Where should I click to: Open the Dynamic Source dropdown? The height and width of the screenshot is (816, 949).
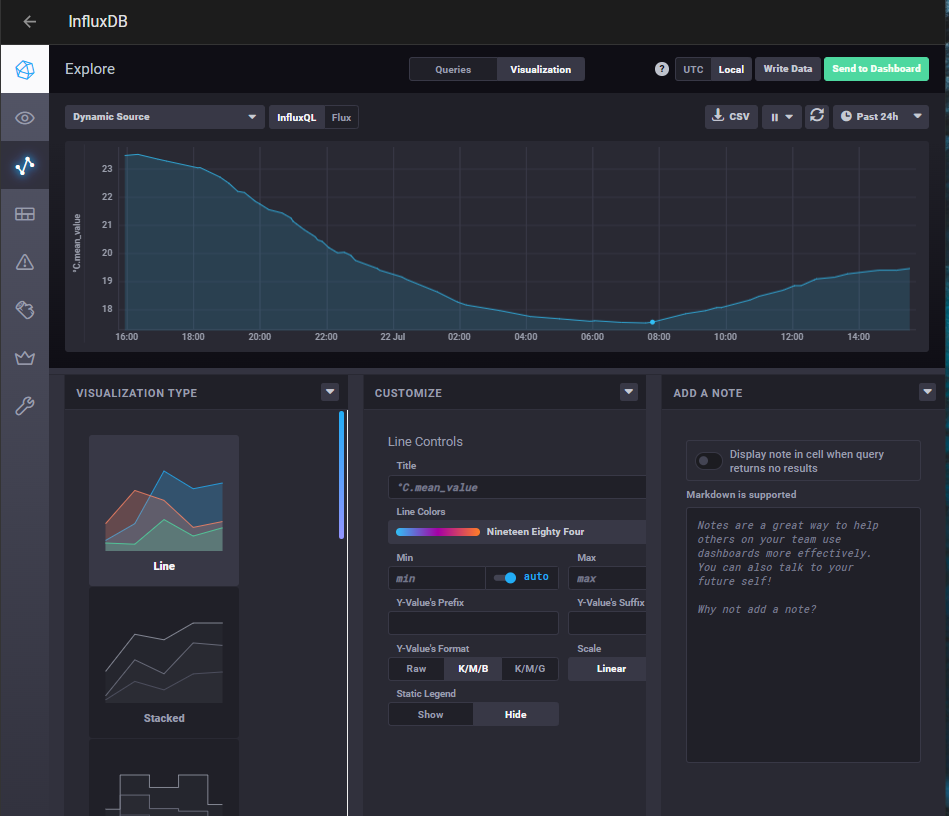[x=165, y=117]
